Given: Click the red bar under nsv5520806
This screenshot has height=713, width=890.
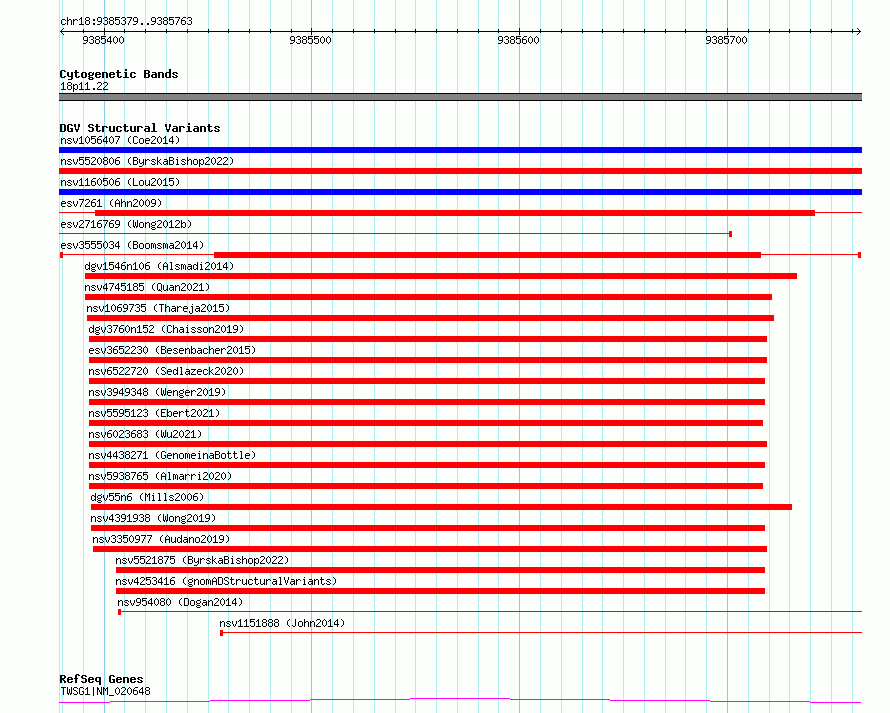Looking at the screenshot, I should [x=460, y=171].
